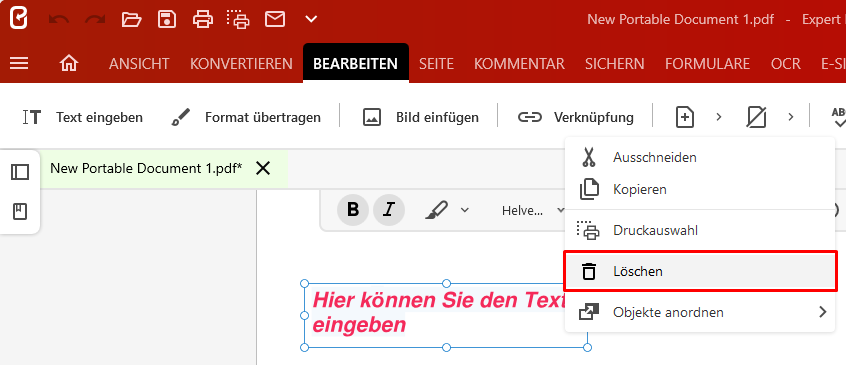846x365 pixels.
Task: Go to the Home screen icon
Action: pos(69,64)
